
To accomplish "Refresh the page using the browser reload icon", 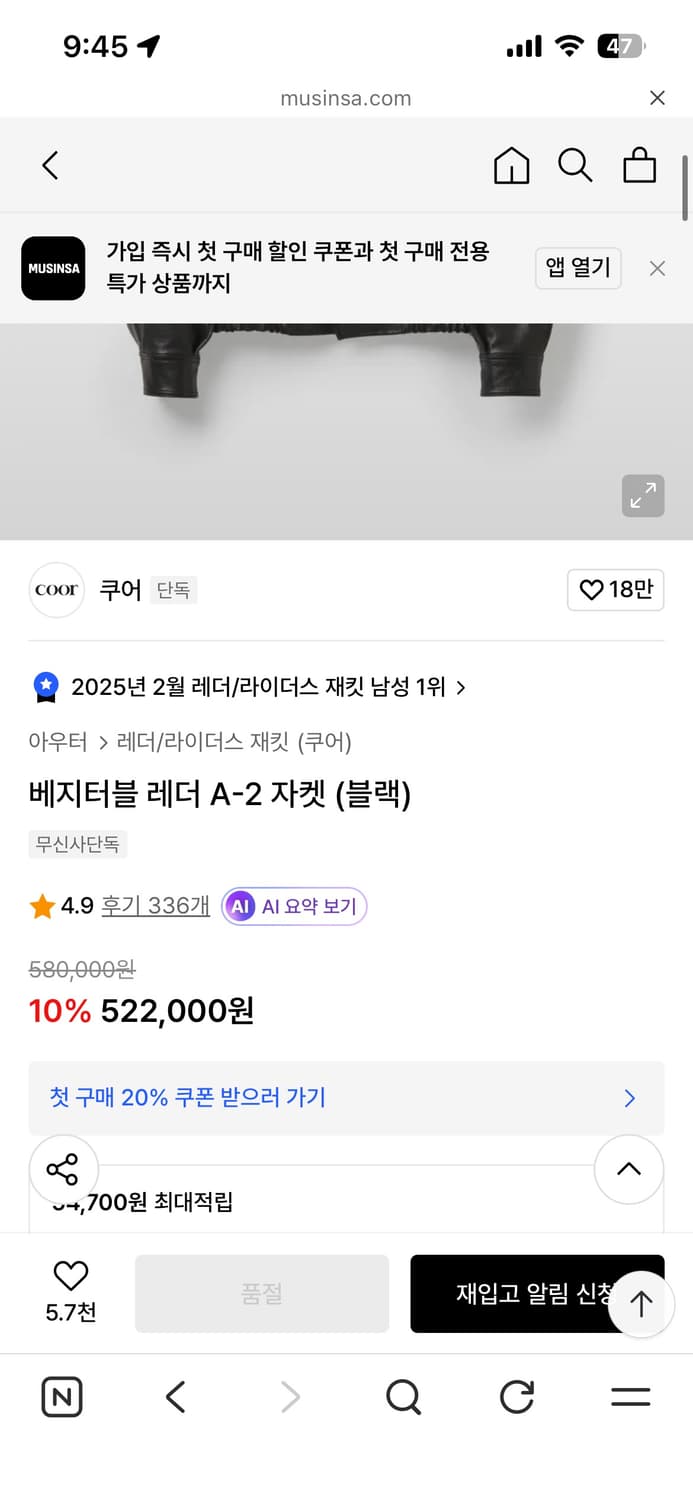I will 516,1397.
